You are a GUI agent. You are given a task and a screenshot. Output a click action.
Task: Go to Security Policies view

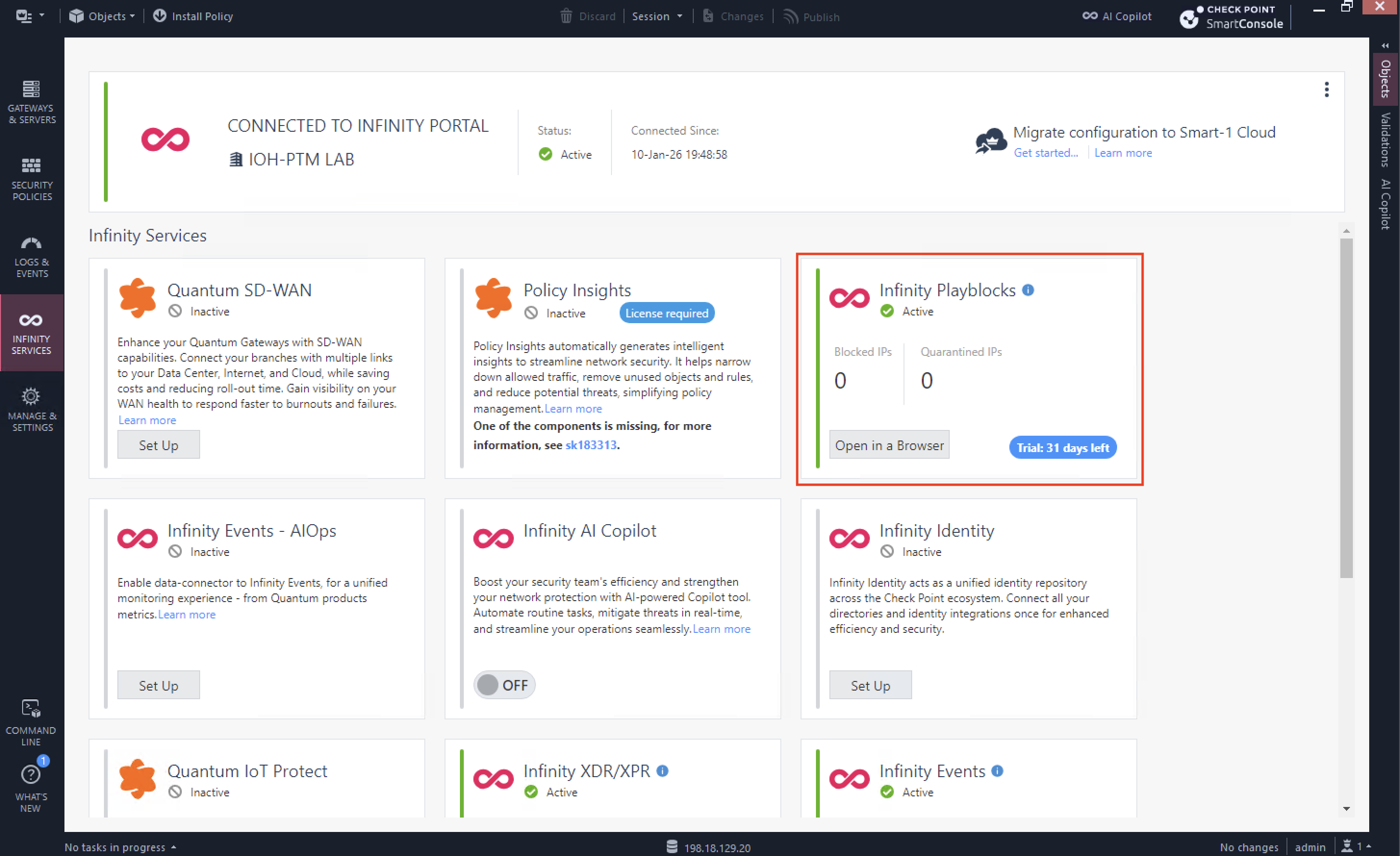tap(31, 178)
